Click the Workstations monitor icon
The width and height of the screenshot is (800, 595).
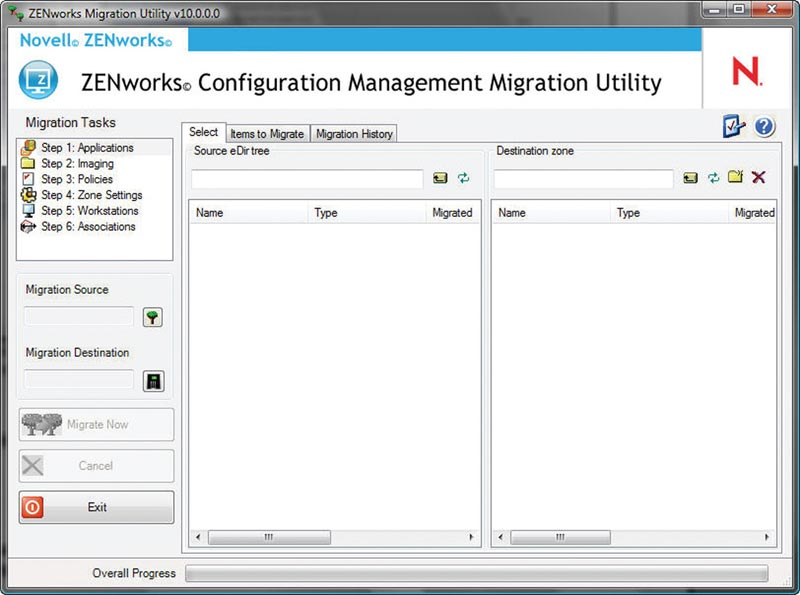pyautogui.click(x=29, y=211)
